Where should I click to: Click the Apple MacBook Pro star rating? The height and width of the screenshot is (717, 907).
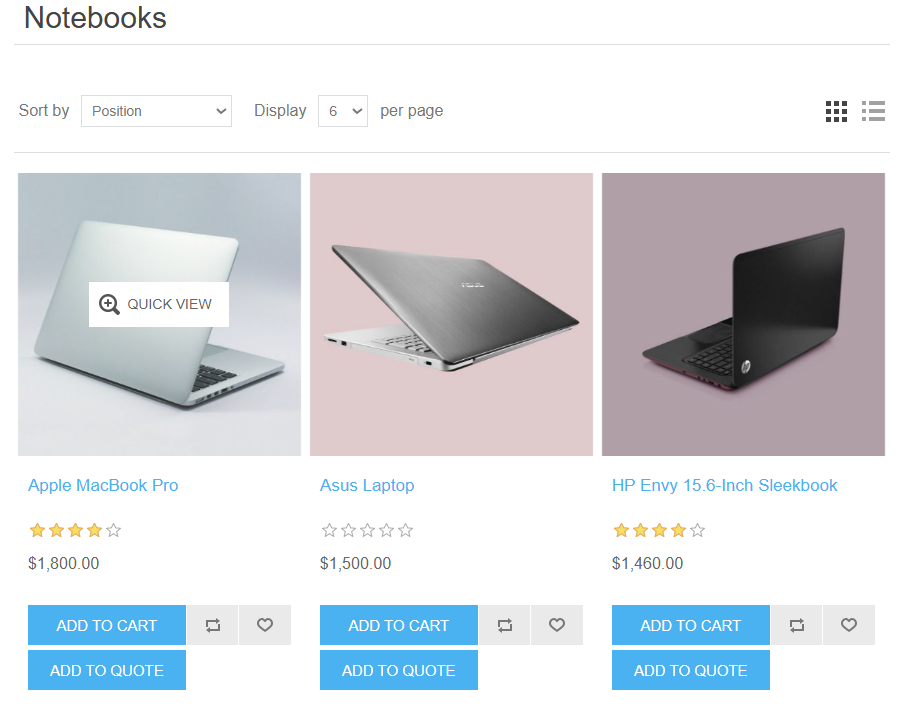tap(75, 530)
